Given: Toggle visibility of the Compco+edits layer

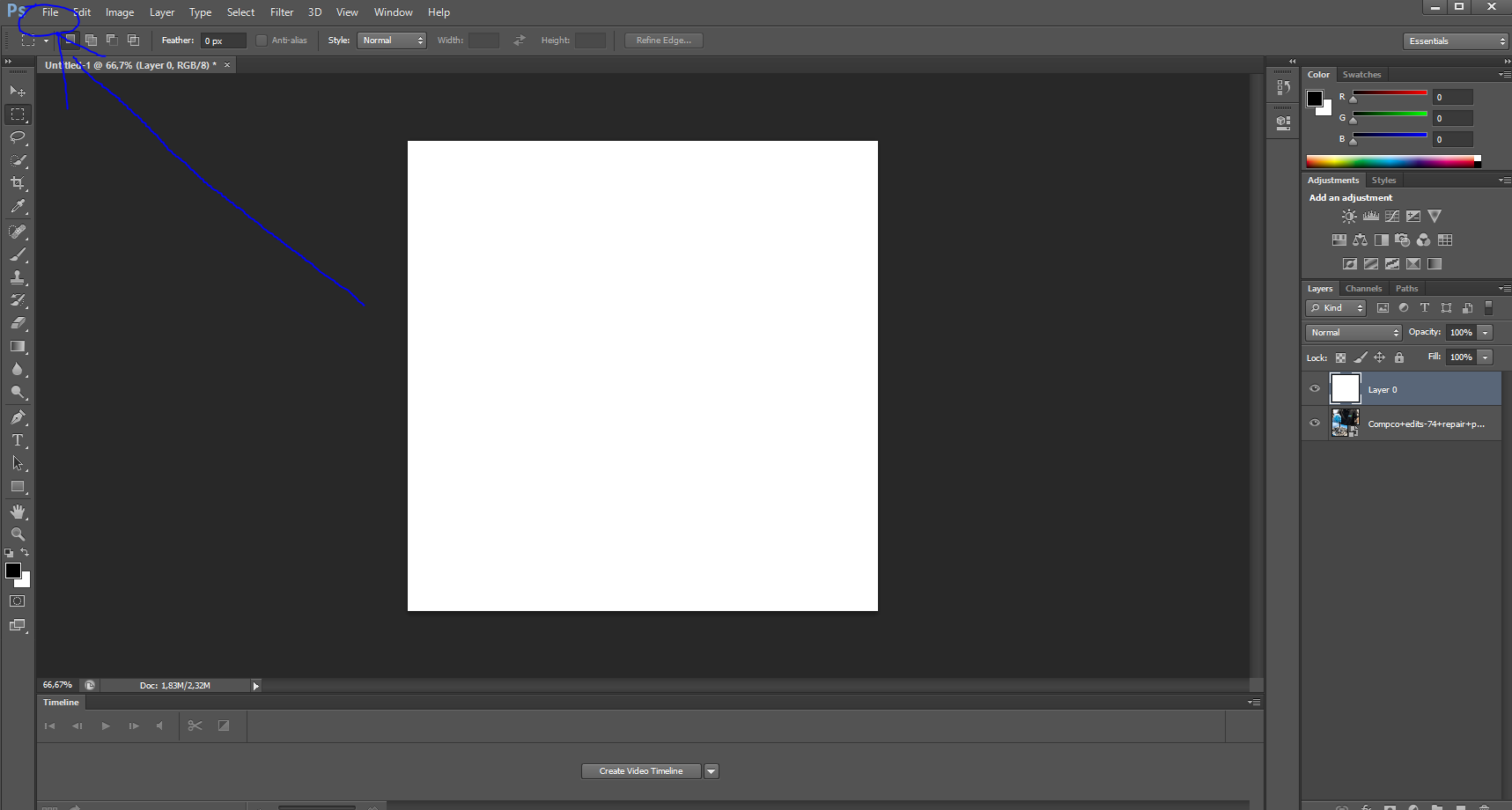Looking at the screenshot, I should tap(1315, 423).
